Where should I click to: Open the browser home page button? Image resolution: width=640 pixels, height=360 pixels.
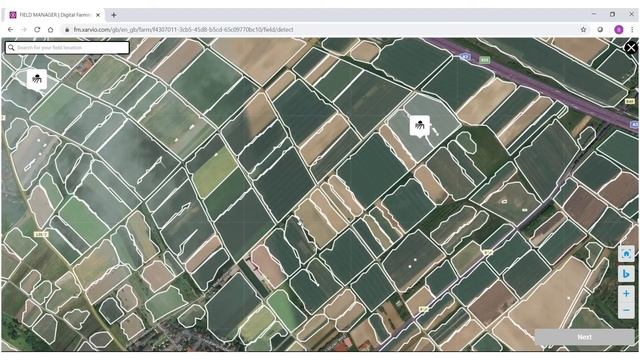(51, 29)
